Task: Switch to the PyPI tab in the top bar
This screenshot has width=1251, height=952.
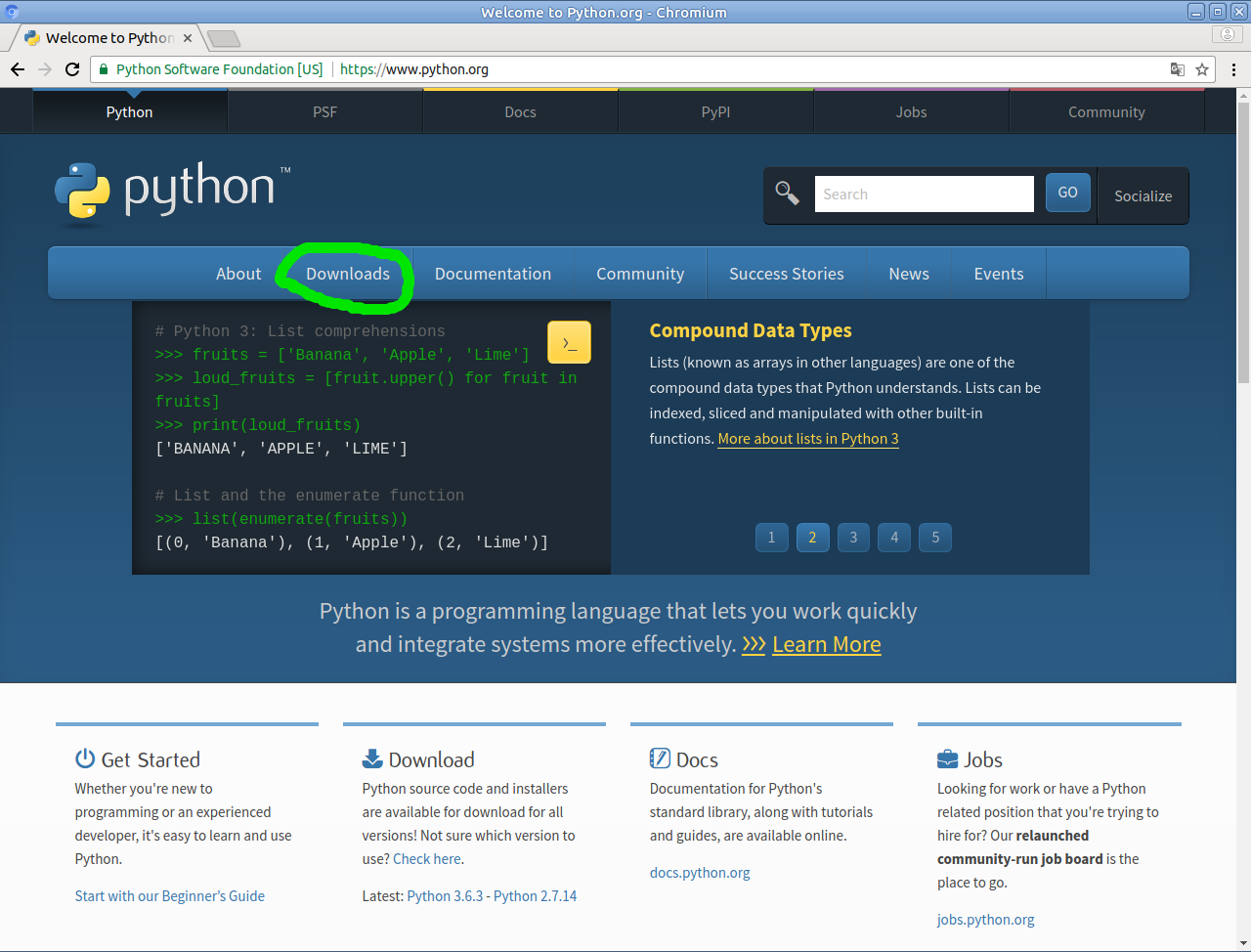Action: (x=715, y=111)
